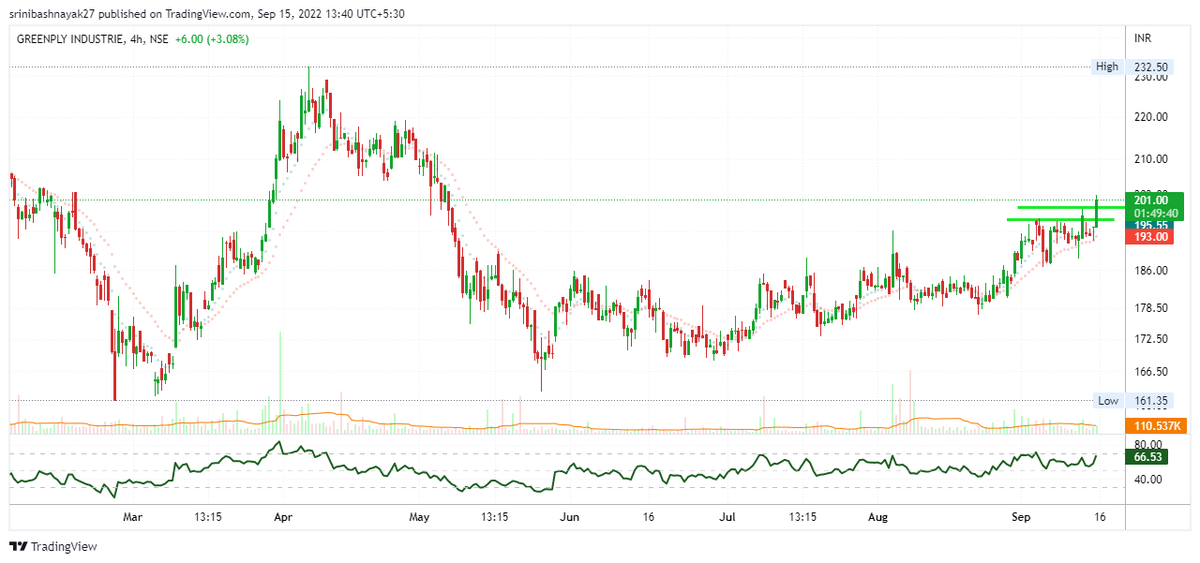This screenshot has width=1200, height=563.
Task: Click the 186.00 price axis label
Action: (x=1150, y=270)
